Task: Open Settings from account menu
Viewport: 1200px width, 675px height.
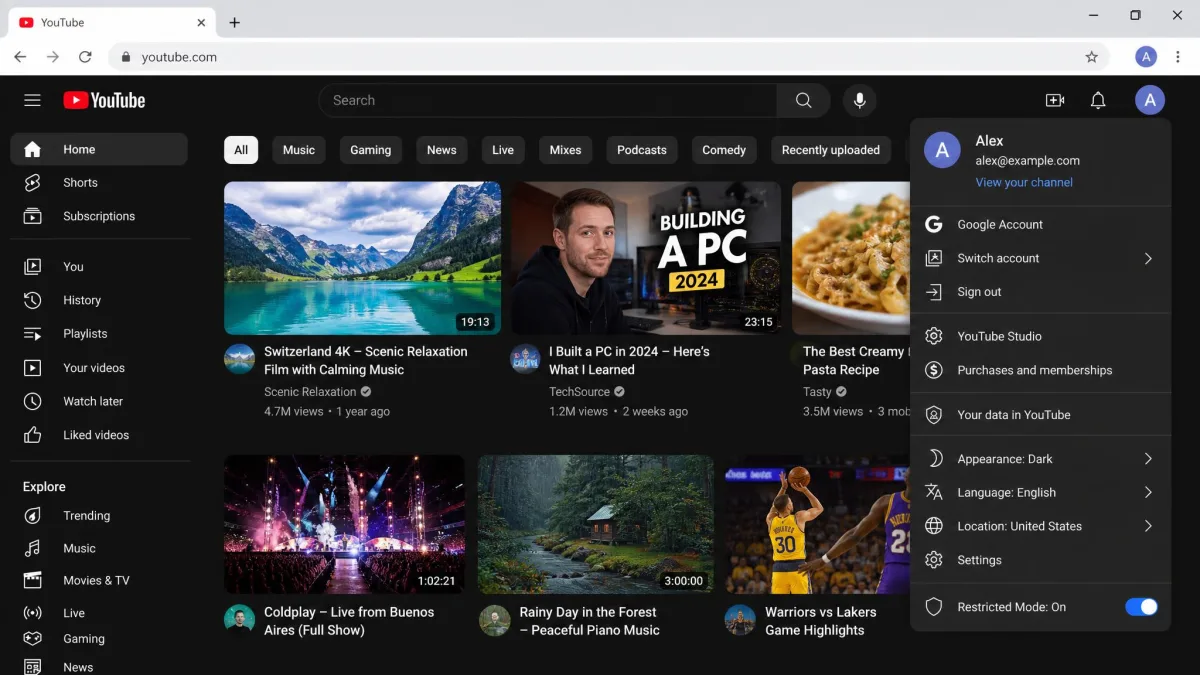Action: coord(1040,560)
